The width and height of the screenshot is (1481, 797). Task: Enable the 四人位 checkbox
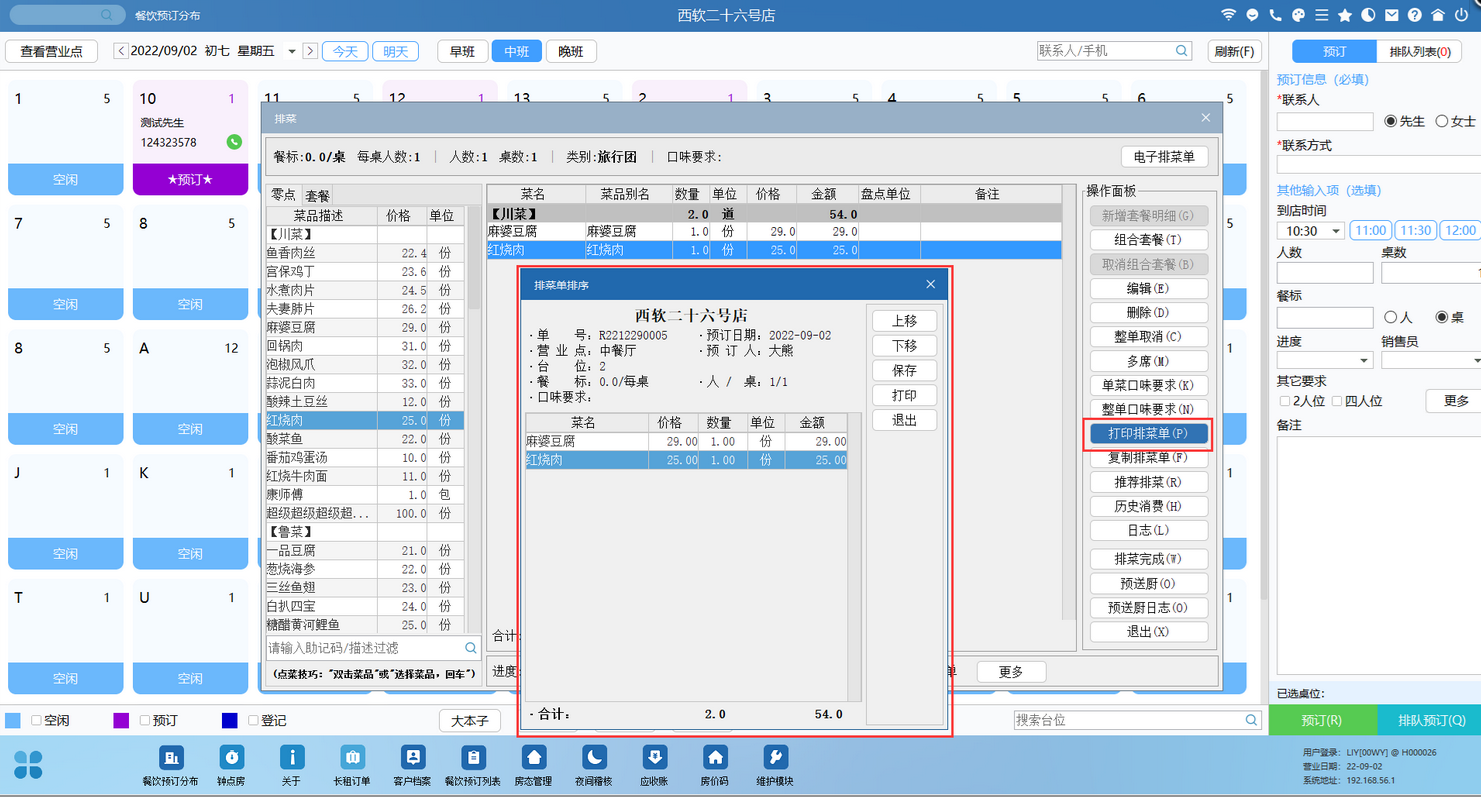1337,401
